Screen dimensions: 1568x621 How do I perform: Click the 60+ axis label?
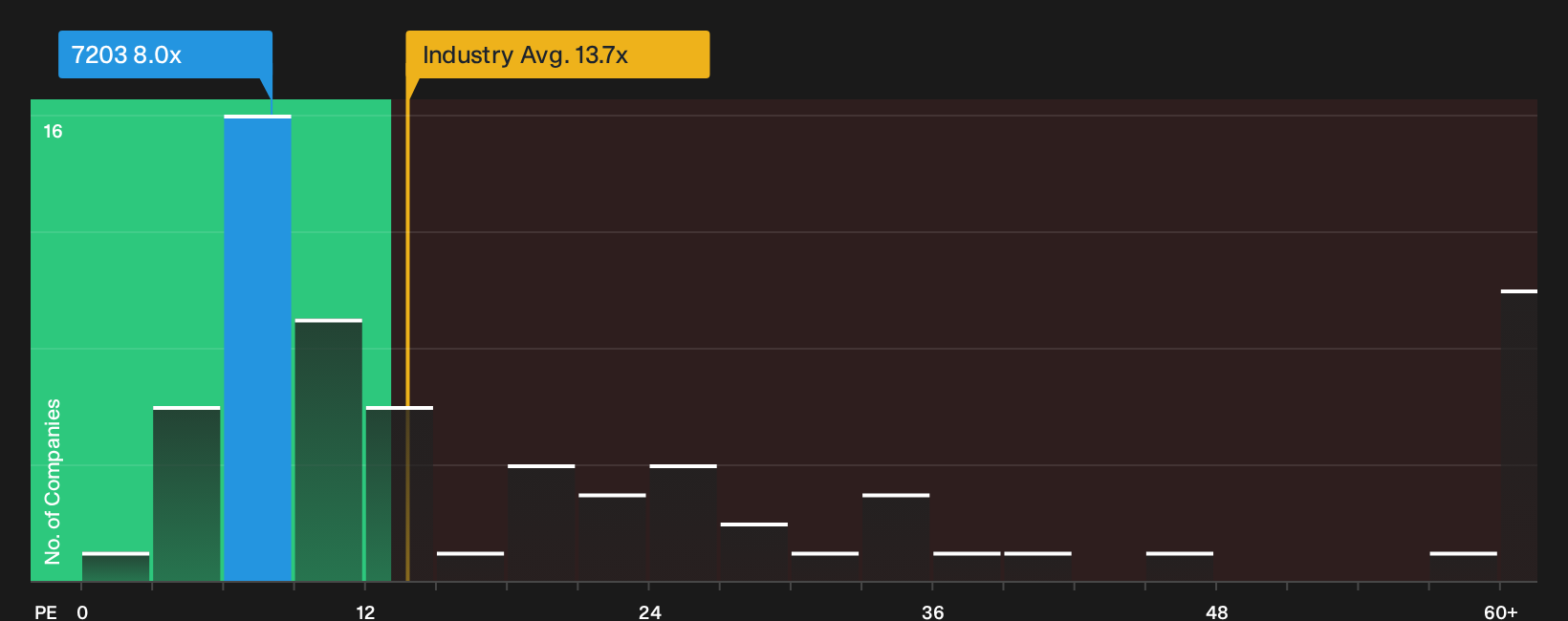[1501, 611]
